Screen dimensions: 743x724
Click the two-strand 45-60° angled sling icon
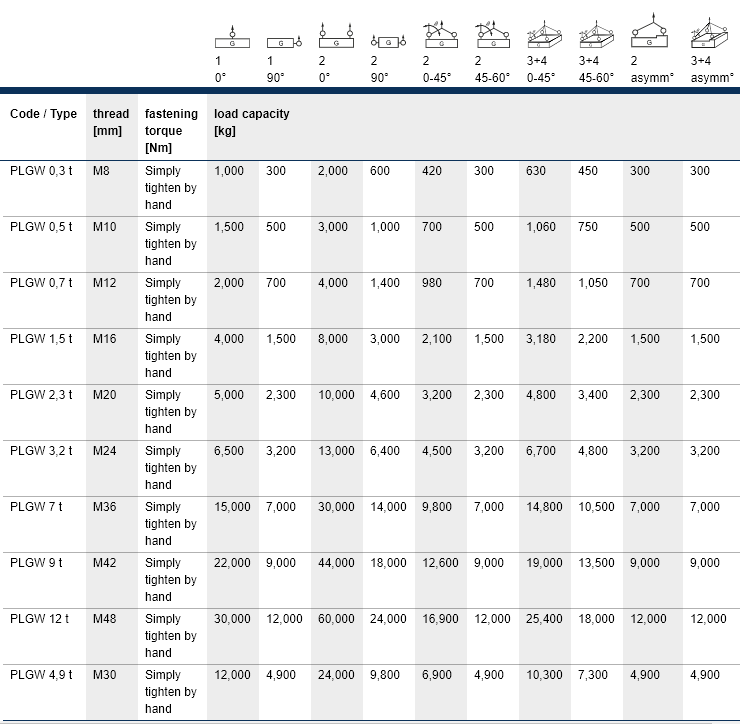pyautogui.click(x=492, y=35)
